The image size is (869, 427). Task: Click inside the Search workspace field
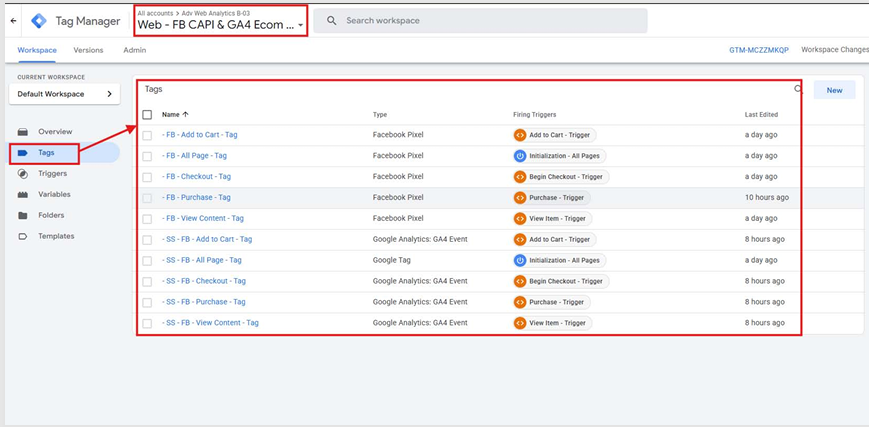point(480,21)
